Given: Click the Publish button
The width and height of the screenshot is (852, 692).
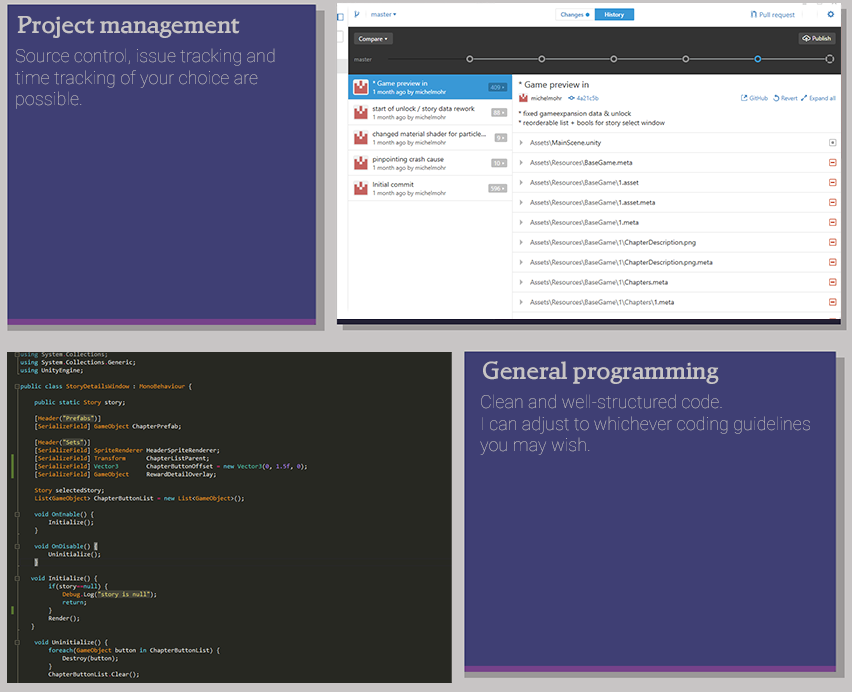Looking at the screenshot, I should tap(816, 39).
